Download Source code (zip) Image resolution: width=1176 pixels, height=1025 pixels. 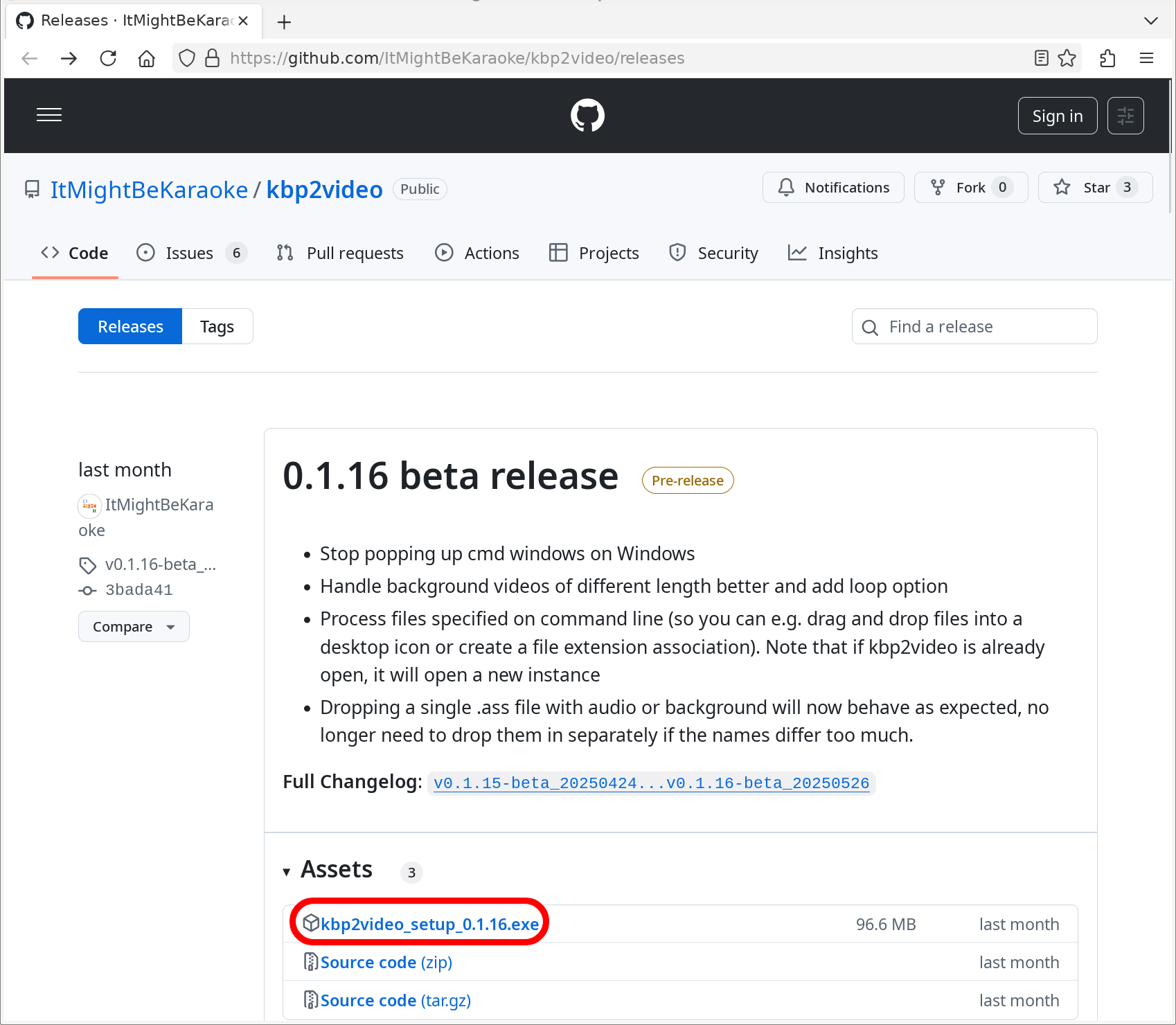[386, 963]
